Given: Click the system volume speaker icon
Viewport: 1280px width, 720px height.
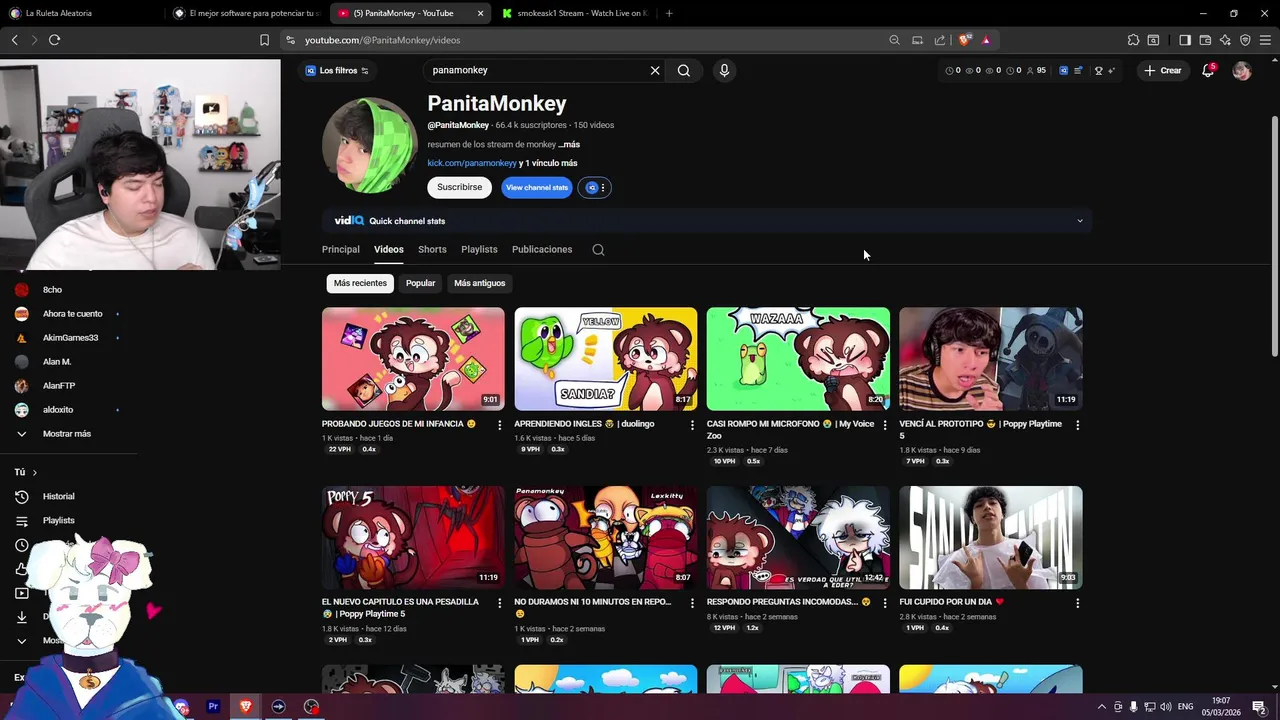Looking at the screenshot, I should 1165,707.
